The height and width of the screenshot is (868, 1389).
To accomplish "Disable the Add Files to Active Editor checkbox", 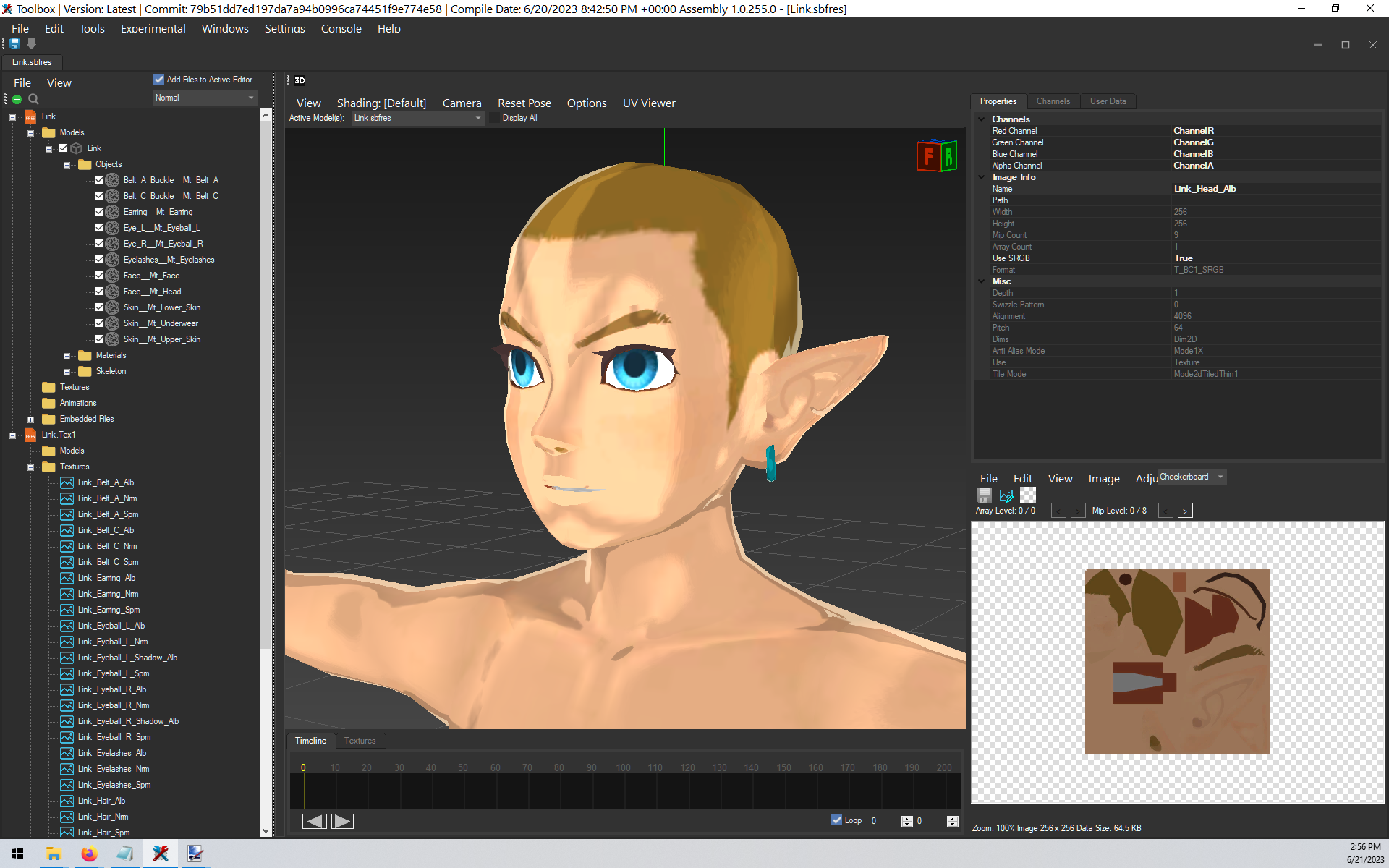I will (x=159, y=80).
